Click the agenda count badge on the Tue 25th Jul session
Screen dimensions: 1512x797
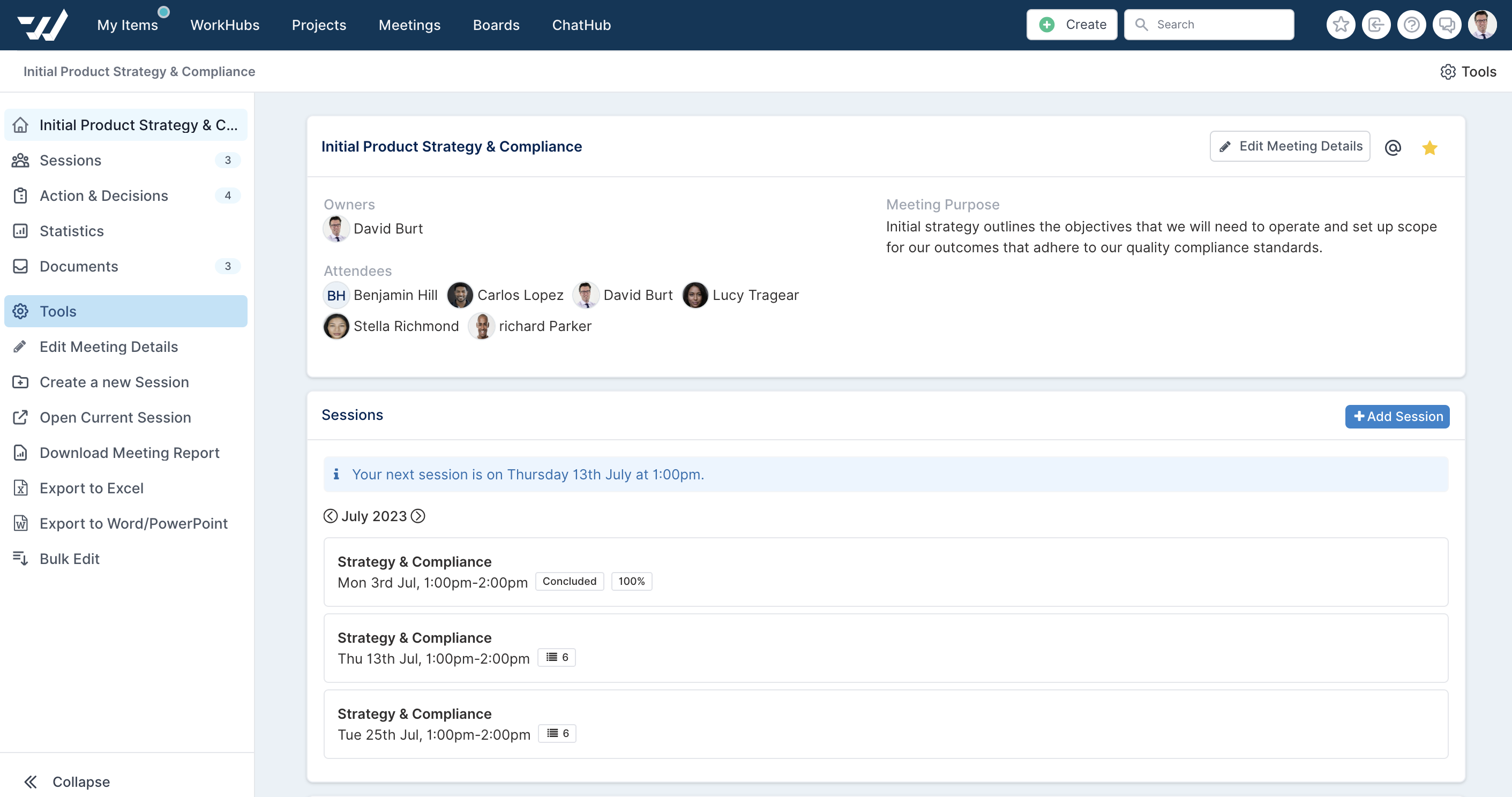click(x=558, y=734)
